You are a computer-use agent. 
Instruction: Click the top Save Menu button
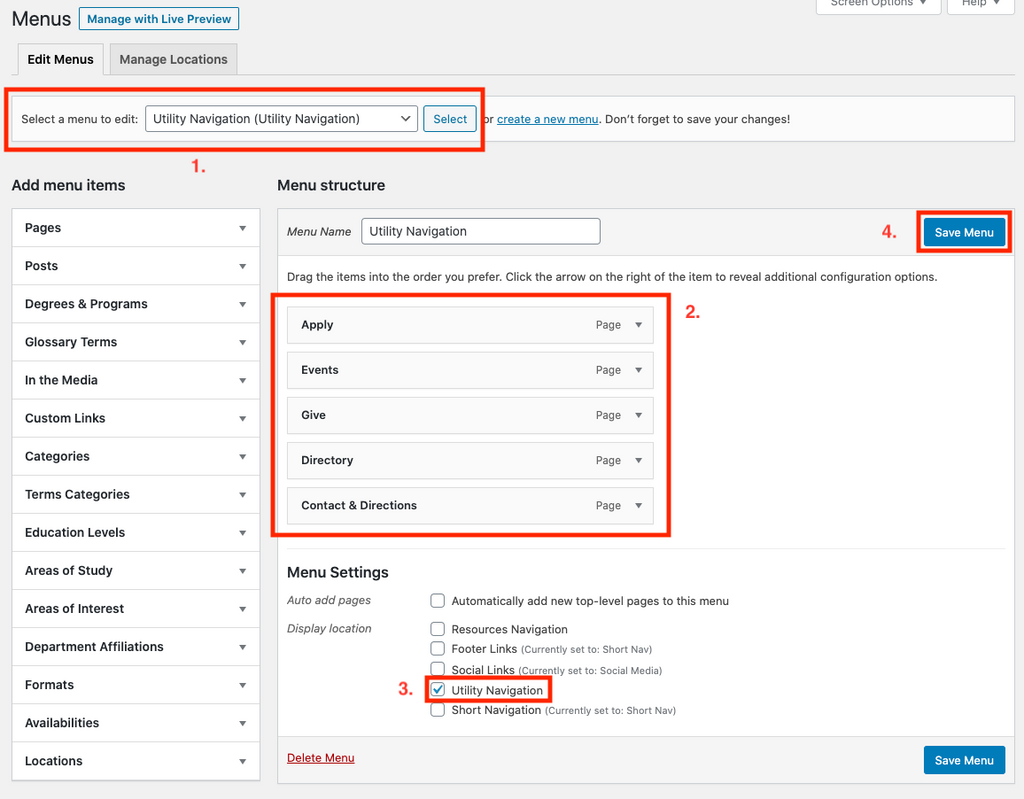(x=963, y=232)
